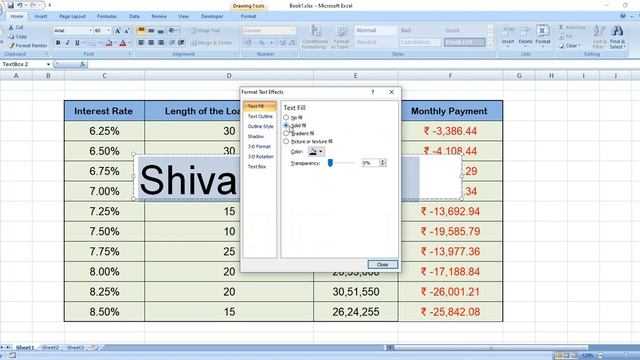Open the Data ribbon tab
Image resolution: width=640 pixels, height=360 pixels.
[134, 16]
